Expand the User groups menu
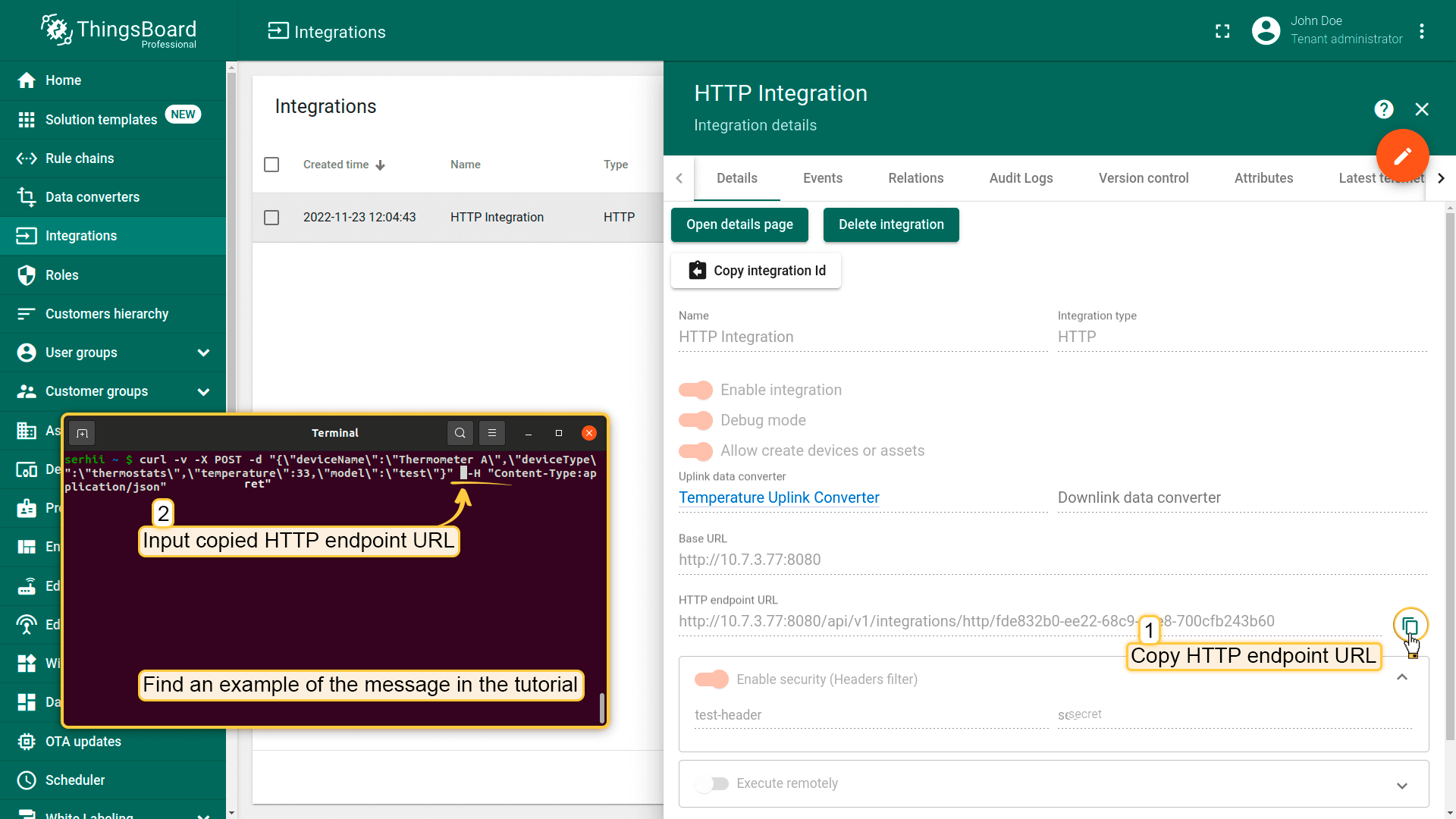 pyautogui.click(x=203, y=353)
